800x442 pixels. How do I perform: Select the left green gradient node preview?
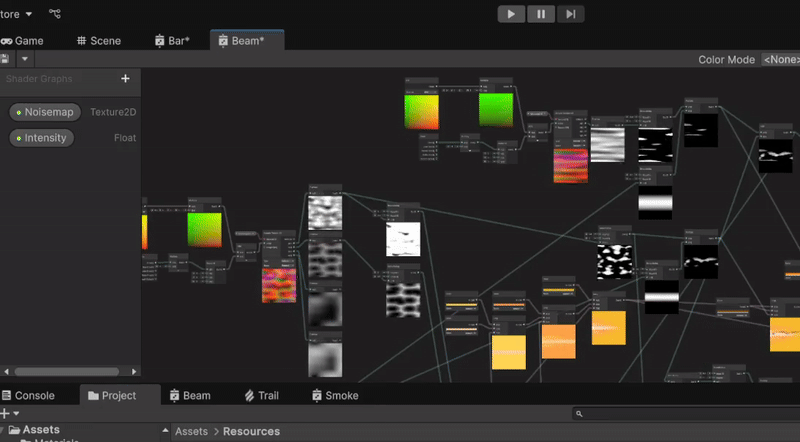click(x=205, y=230)
